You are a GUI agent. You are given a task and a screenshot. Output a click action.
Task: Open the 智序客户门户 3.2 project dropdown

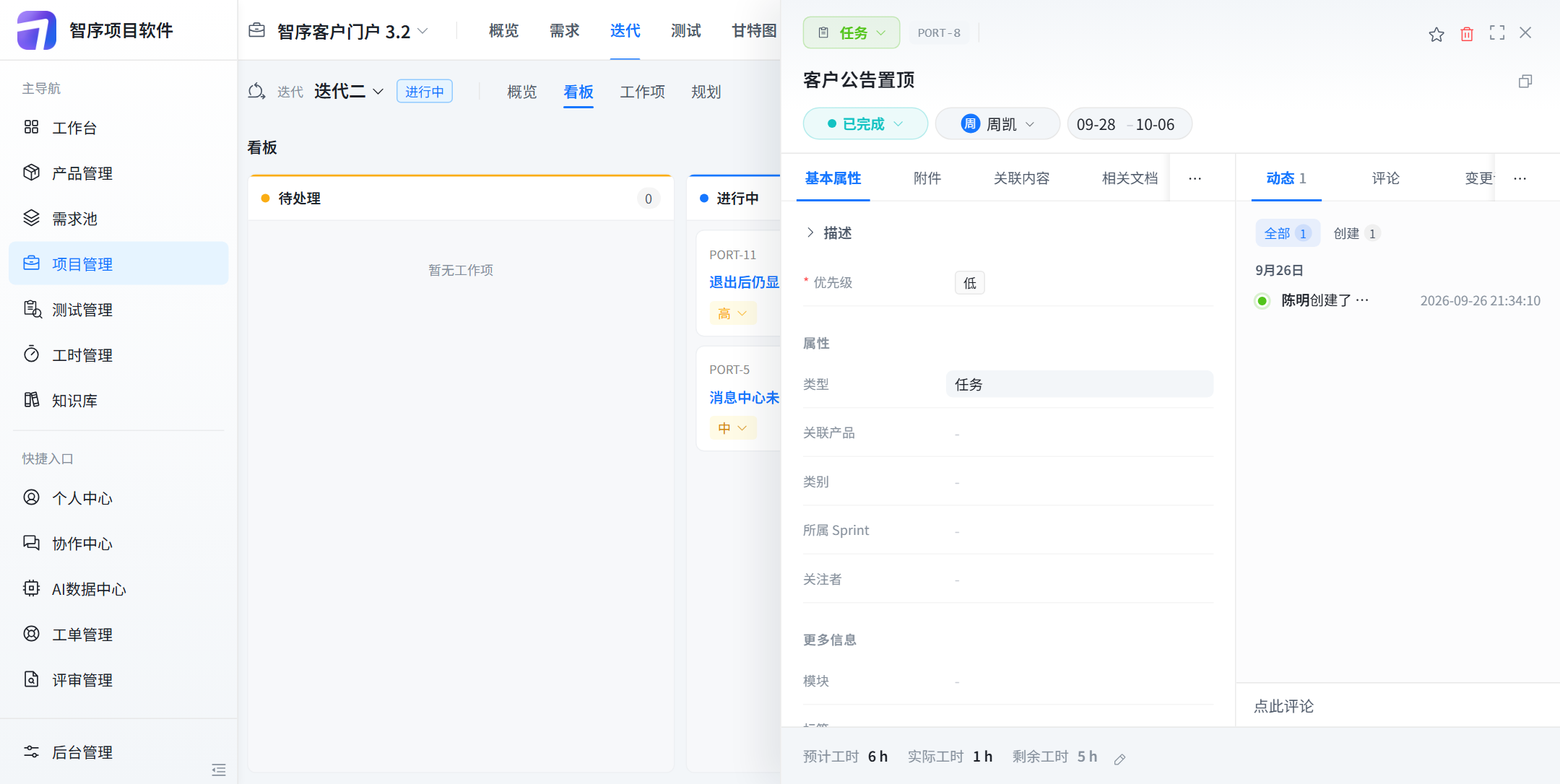(x=352, y=31)
